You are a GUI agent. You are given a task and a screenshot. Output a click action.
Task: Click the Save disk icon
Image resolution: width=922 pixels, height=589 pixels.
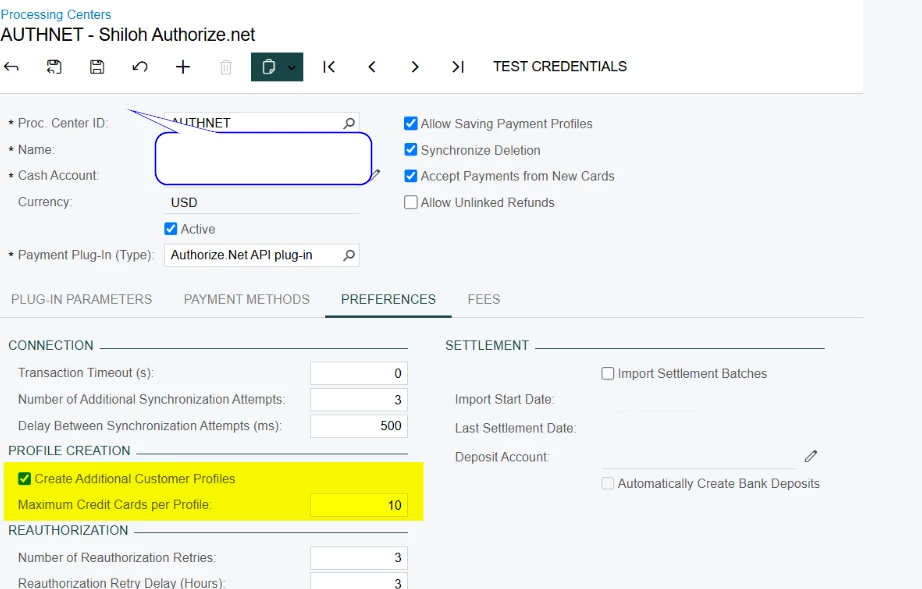tap(97, 67)
